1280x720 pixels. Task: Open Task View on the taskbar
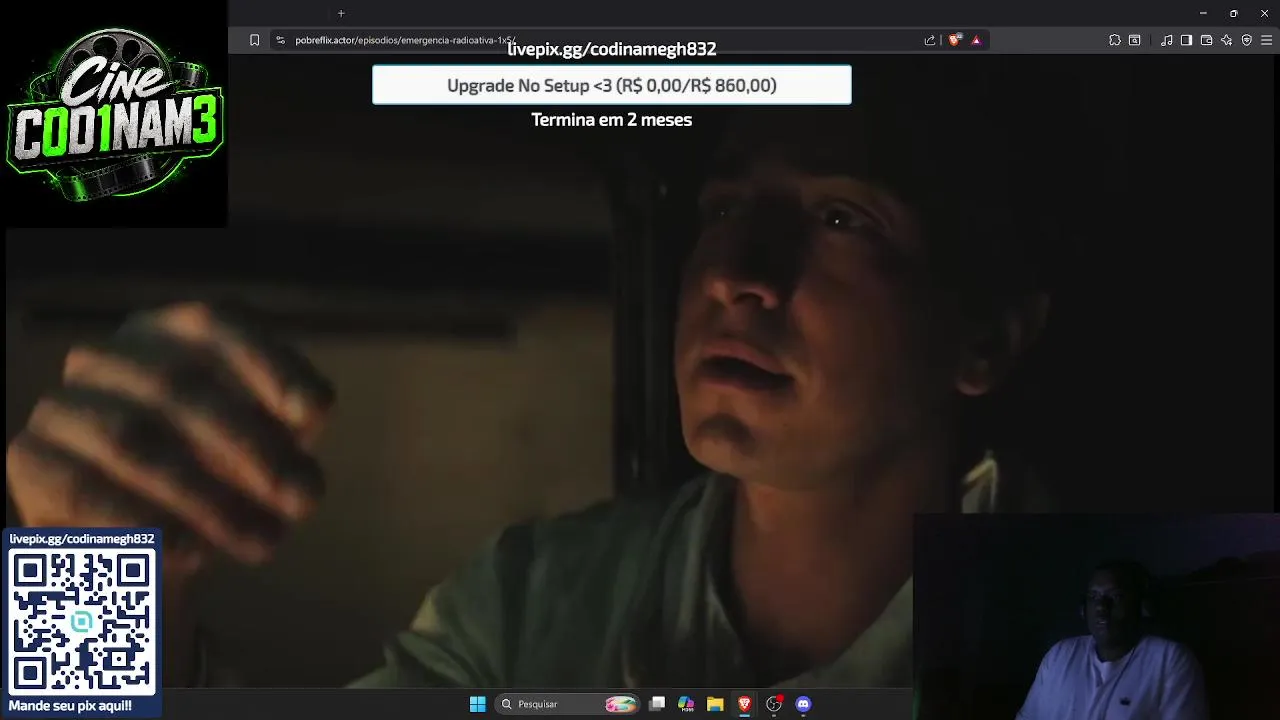click(x=657, y=704)
